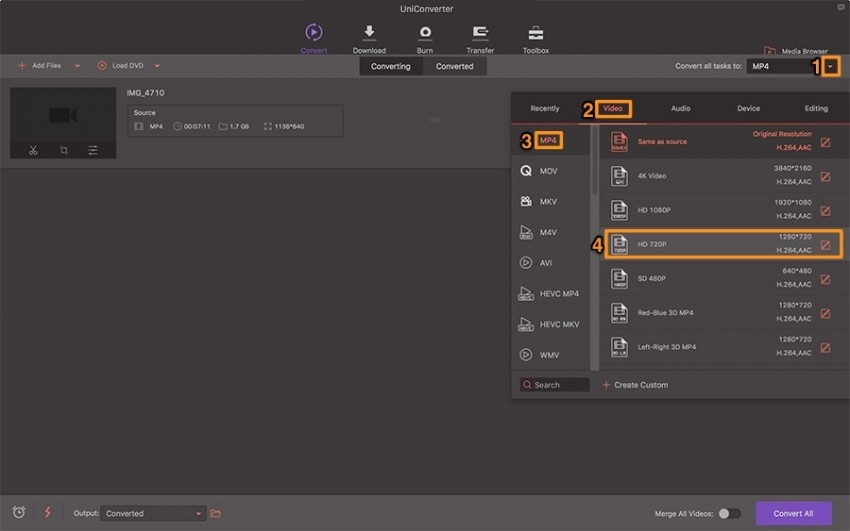Select the MKV format
The width and height of the screenshot is (850, 531).
[550, 202]
